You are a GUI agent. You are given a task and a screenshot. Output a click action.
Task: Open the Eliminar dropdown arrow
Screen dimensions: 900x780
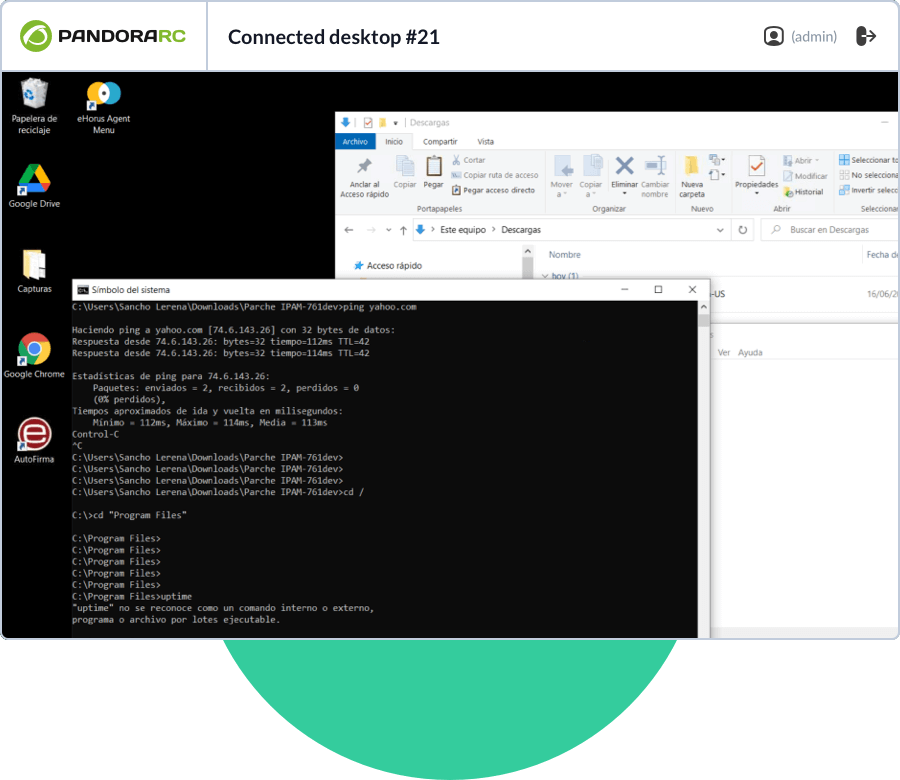(624, 194)
